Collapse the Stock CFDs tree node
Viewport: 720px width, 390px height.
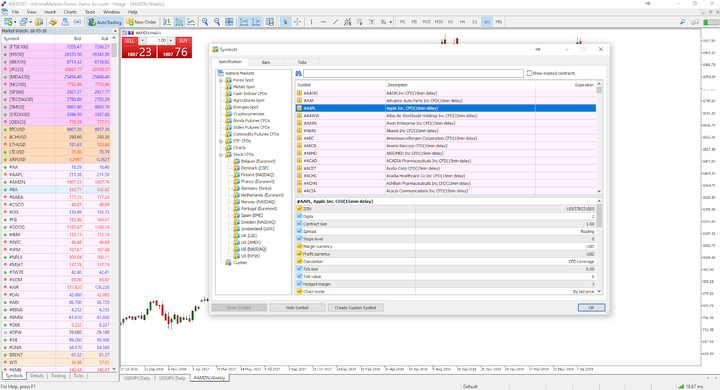pos(221,154)
